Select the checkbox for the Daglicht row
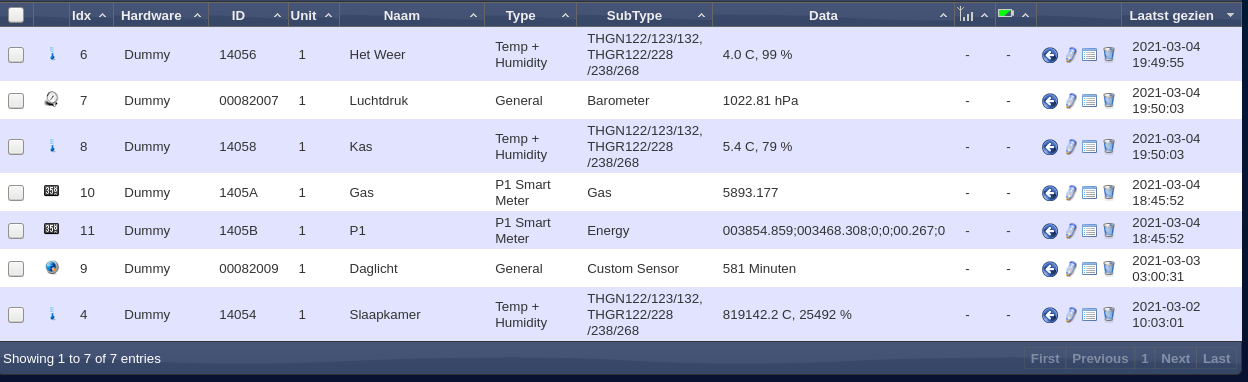Screen dimensions: 1248x382 [16, 269]
